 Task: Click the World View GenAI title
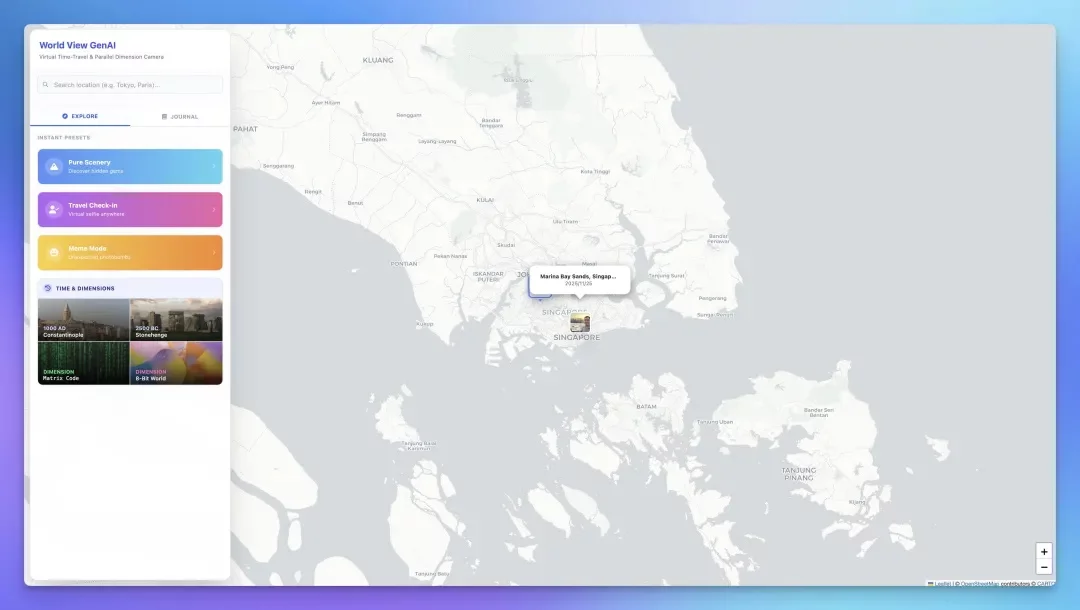(x=77, y=45)
